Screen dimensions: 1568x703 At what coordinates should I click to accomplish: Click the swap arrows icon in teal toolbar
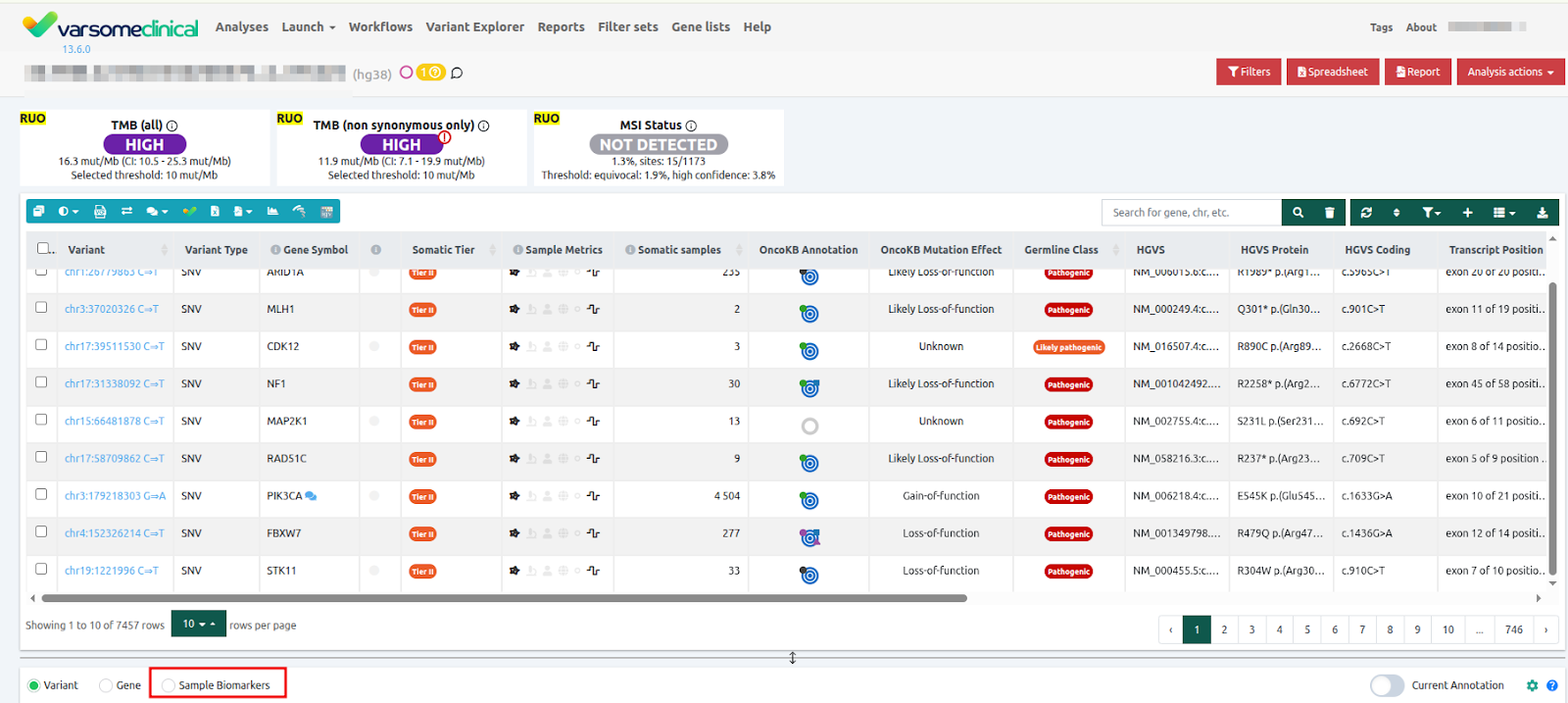pos(126,212)
